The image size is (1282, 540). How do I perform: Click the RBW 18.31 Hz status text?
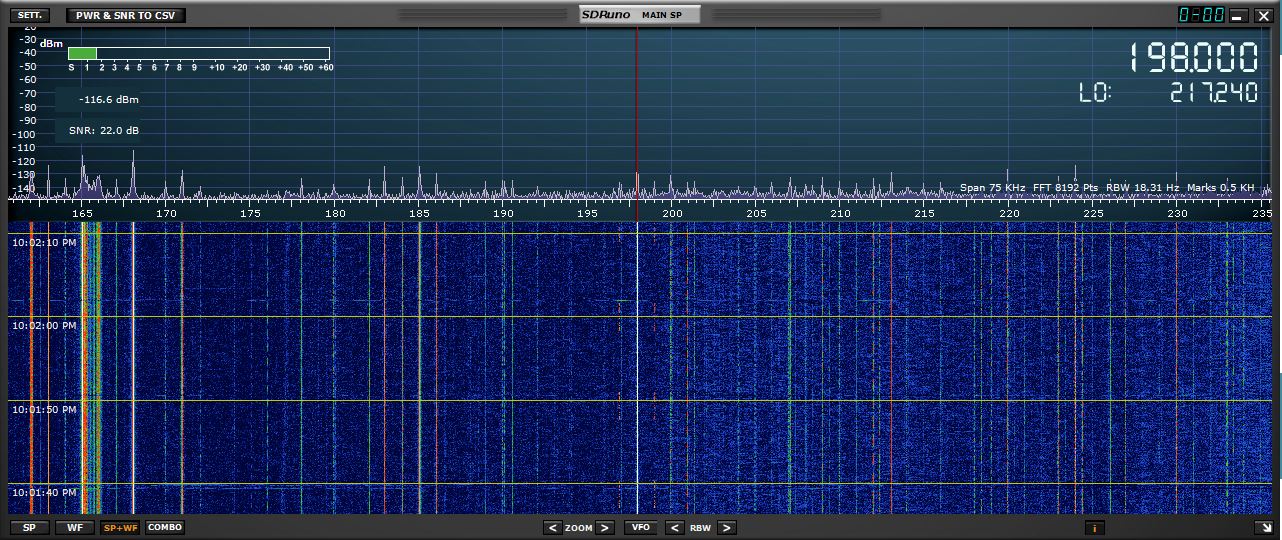point(1143,187)
